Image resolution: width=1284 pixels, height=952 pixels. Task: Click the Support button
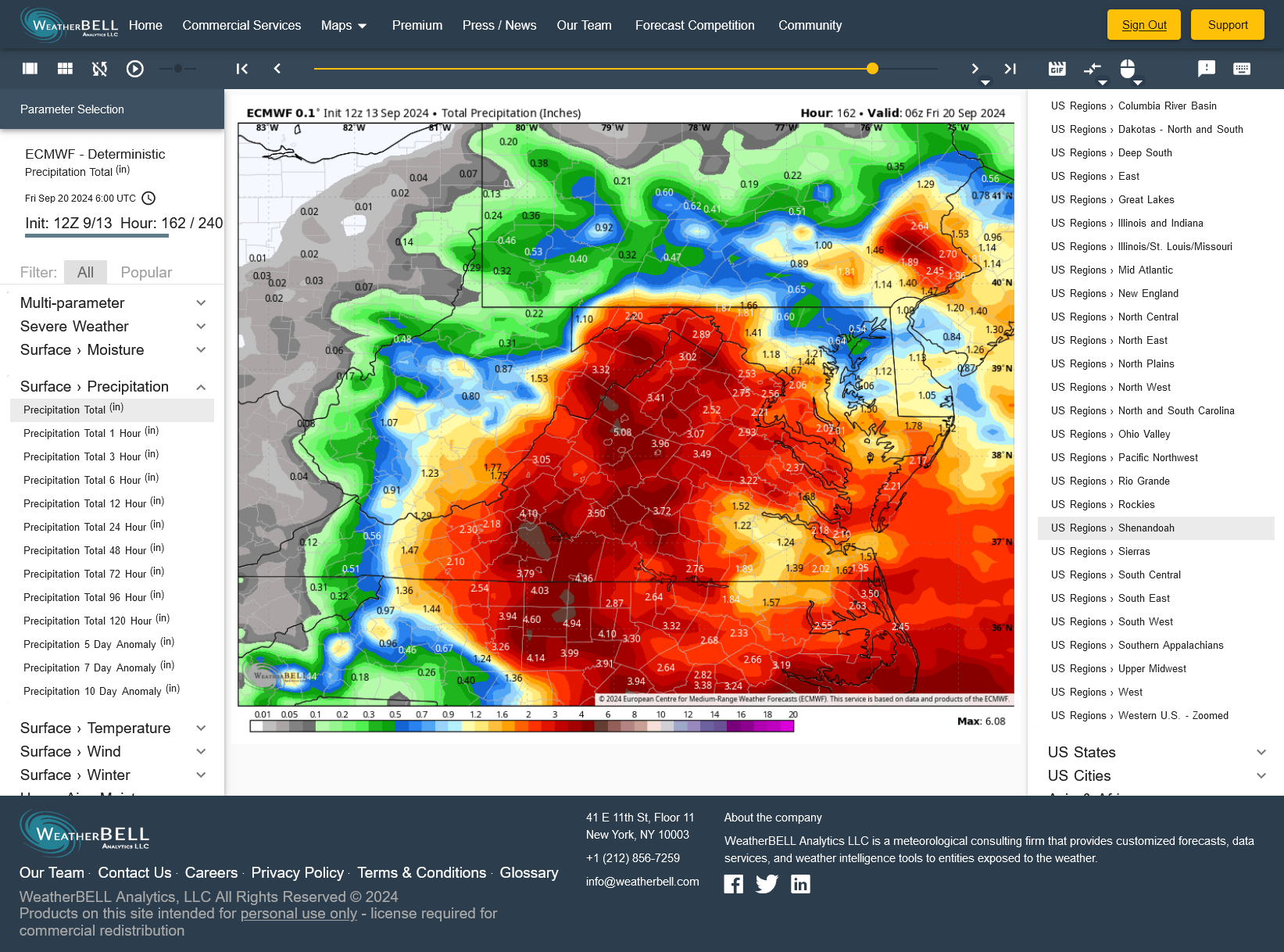click(1228, 25)
